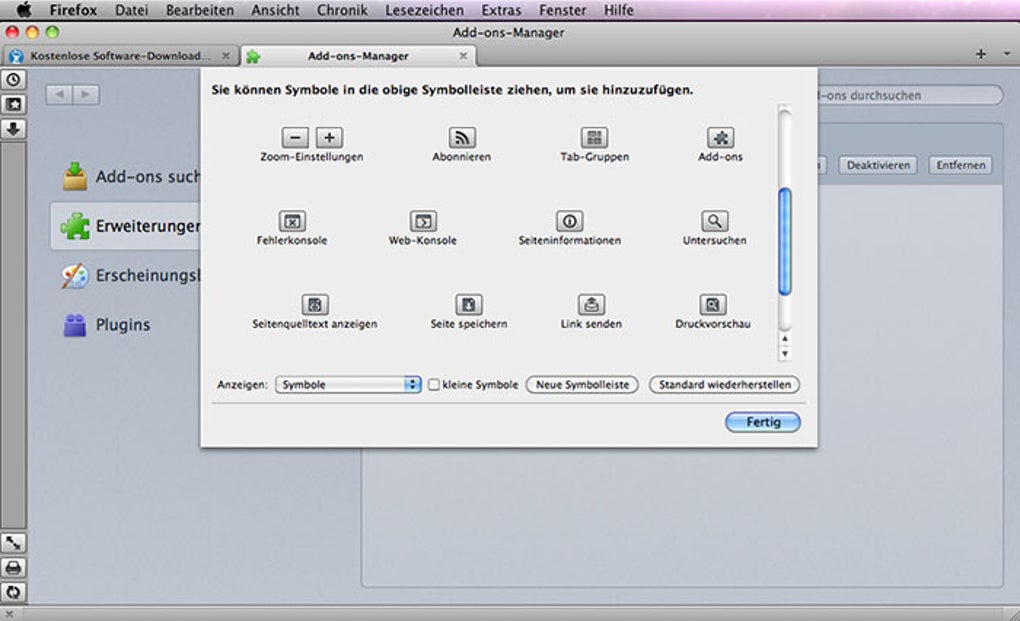Image resolution: width=1020 pixels, height=621 pixels.
Task: Select the Untersuchen magnifier icon
Action: (x=712, y=220)
